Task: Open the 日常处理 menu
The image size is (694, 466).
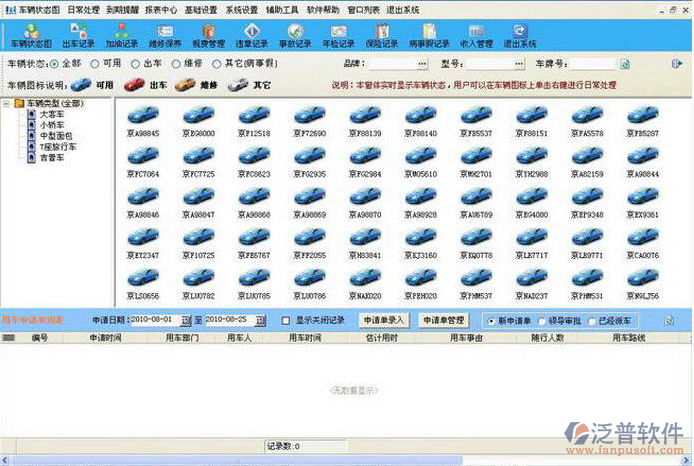Action: [x=84, y=10]
